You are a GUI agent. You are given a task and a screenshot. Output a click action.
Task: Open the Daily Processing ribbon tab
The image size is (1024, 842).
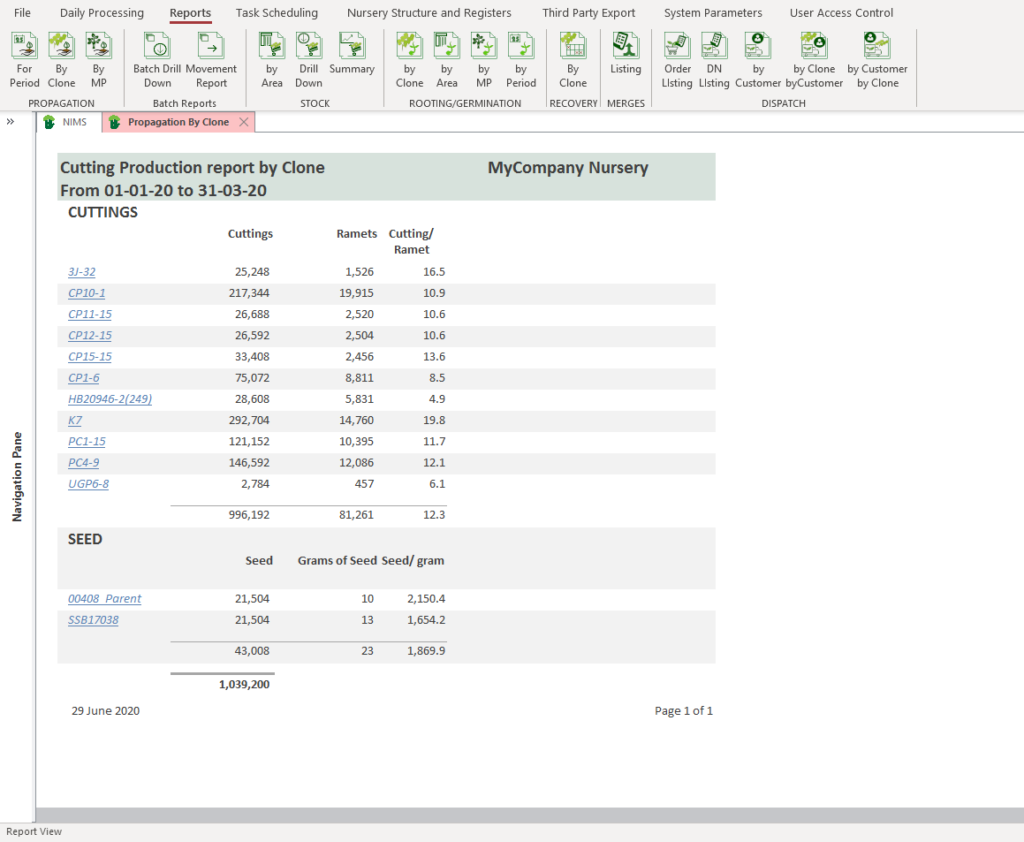[x=102, y=13]
